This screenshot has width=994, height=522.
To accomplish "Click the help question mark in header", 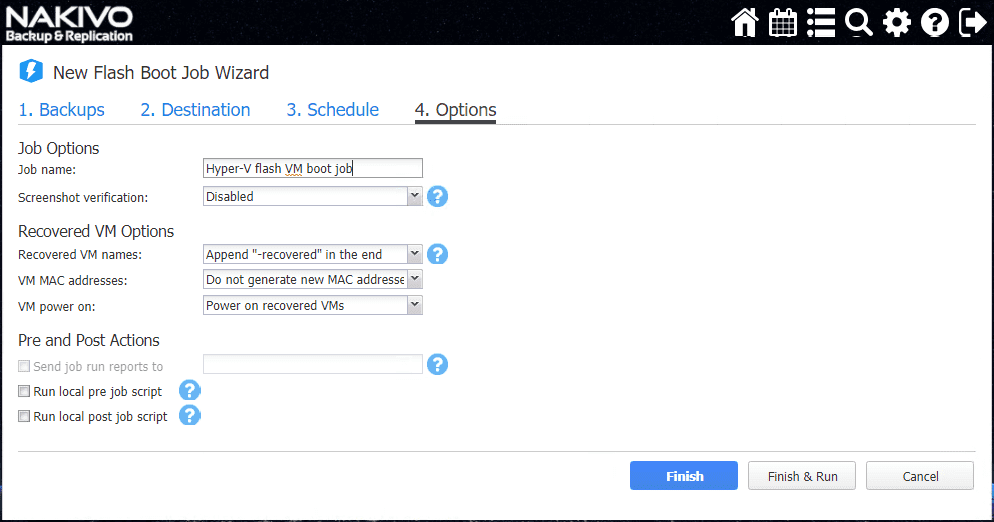I will (935, 22).
